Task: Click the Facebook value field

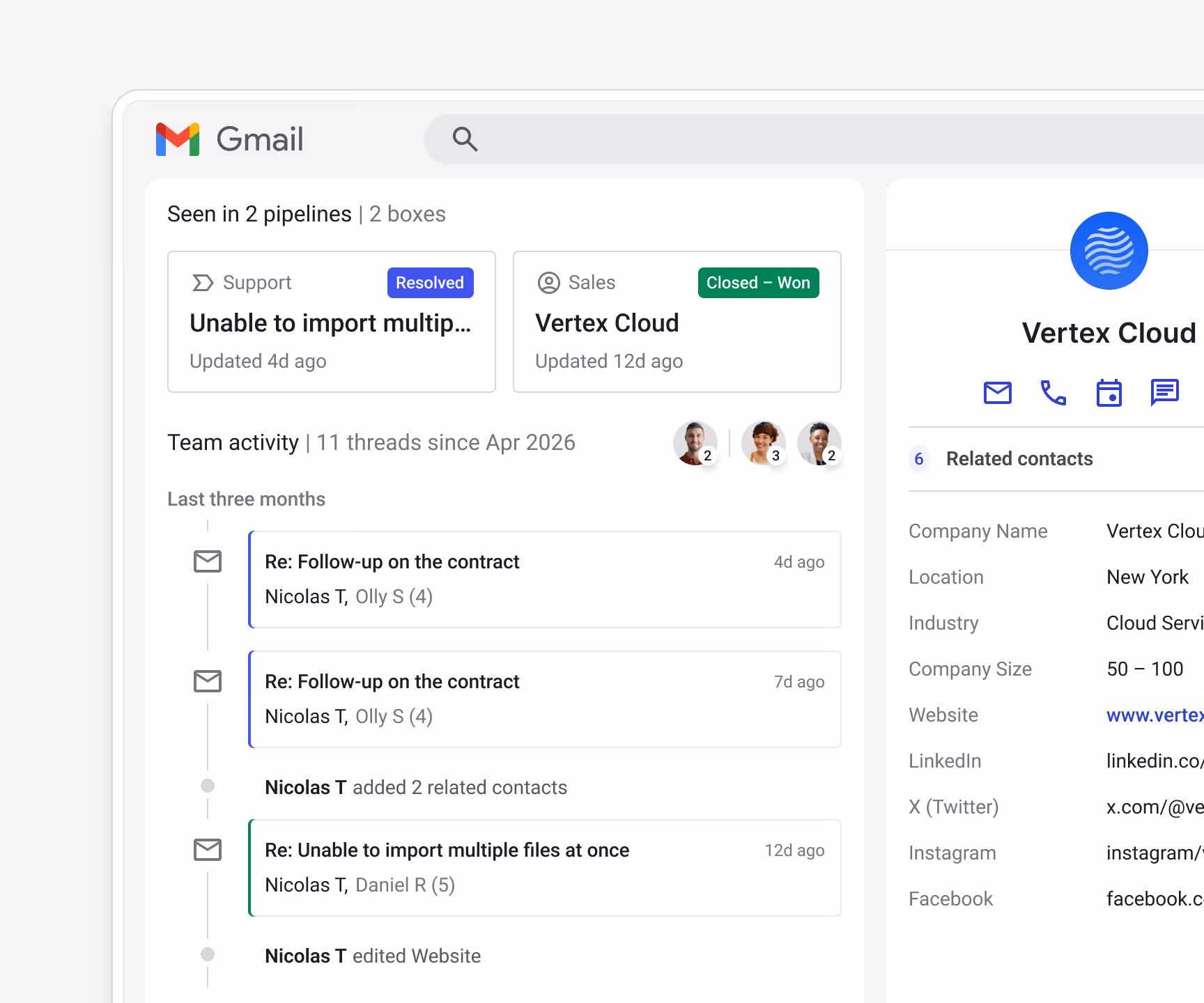Action: (1155, 899)
